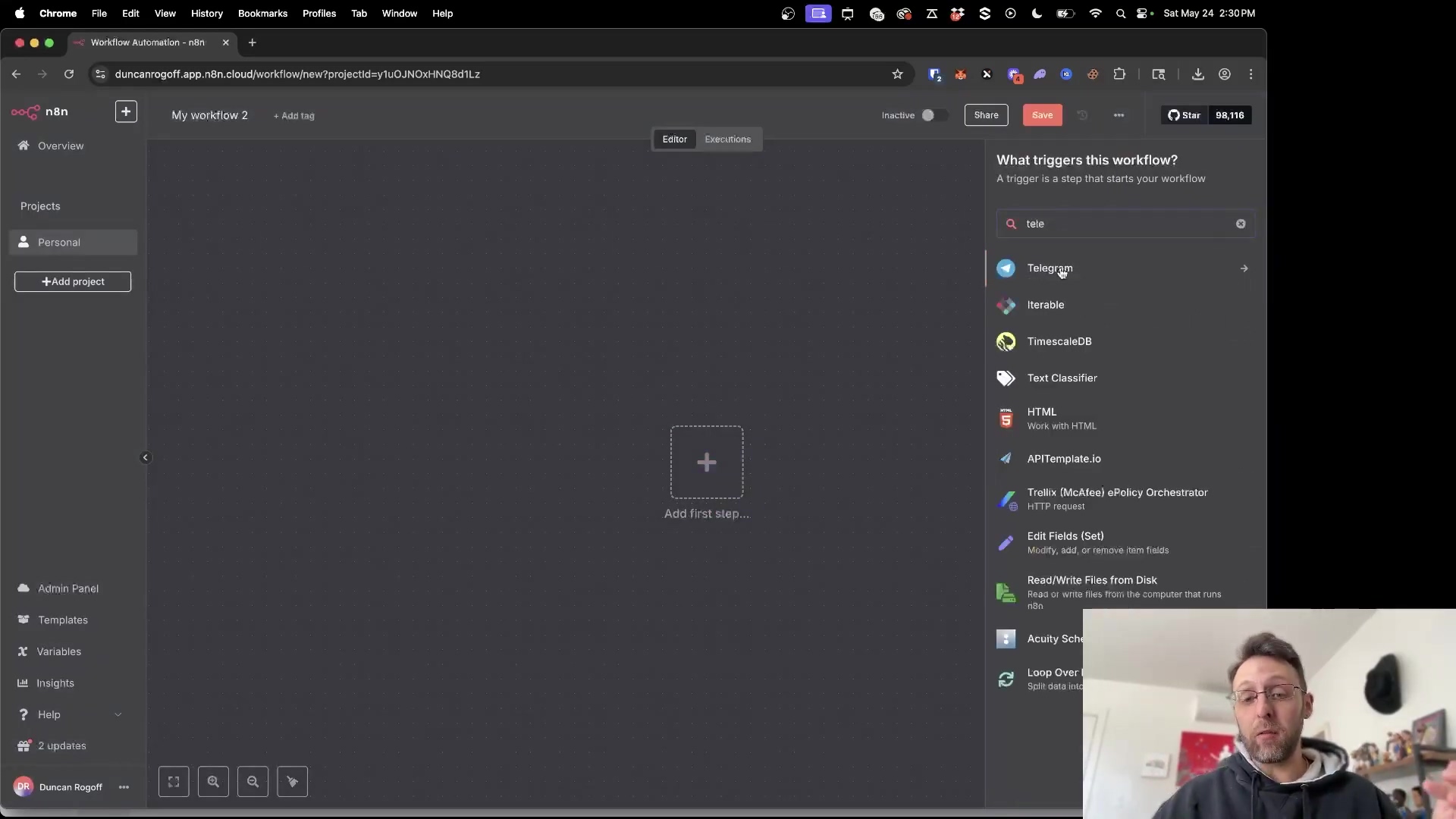Switch to the Editor tab
Screen dimensions: 1456x819
pos(674,140)
